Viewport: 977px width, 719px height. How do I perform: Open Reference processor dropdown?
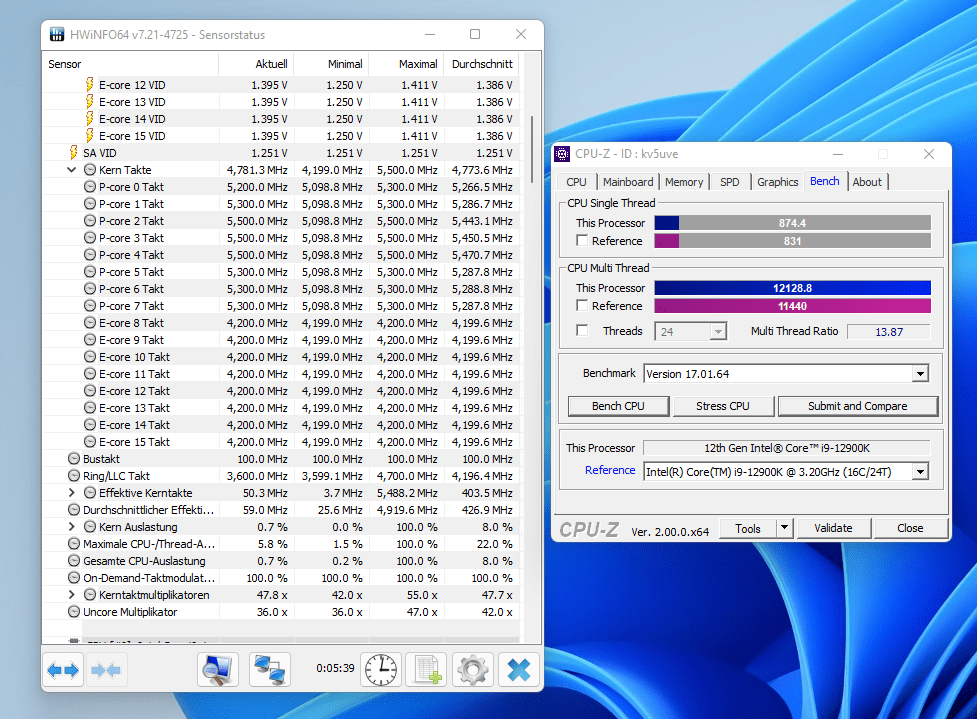(x=920, y=472)
